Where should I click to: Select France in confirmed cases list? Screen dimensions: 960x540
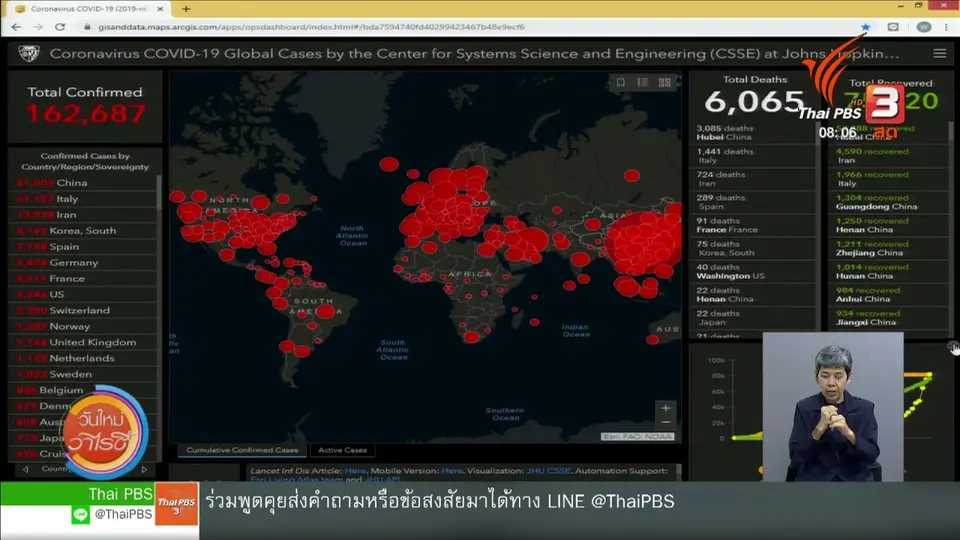click(x=84, y=278)
